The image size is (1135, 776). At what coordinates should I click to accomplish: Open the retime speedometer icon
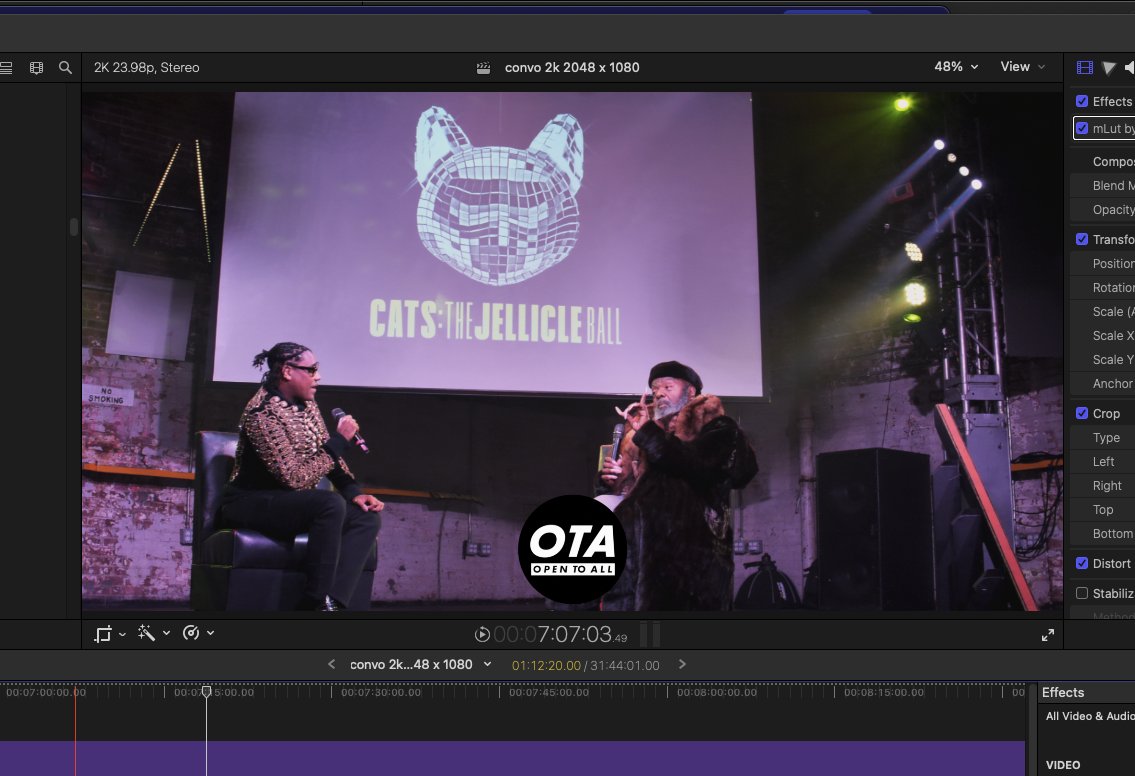point(191,633)
